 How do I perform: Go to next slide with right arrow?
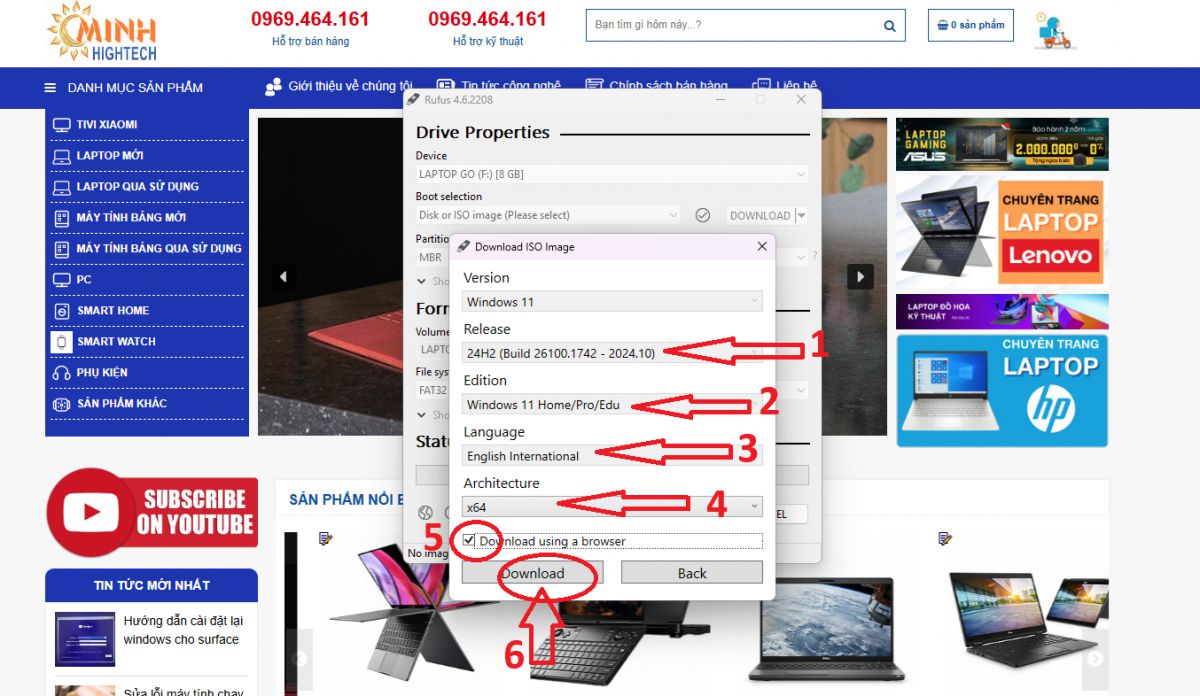click(860, 277)
